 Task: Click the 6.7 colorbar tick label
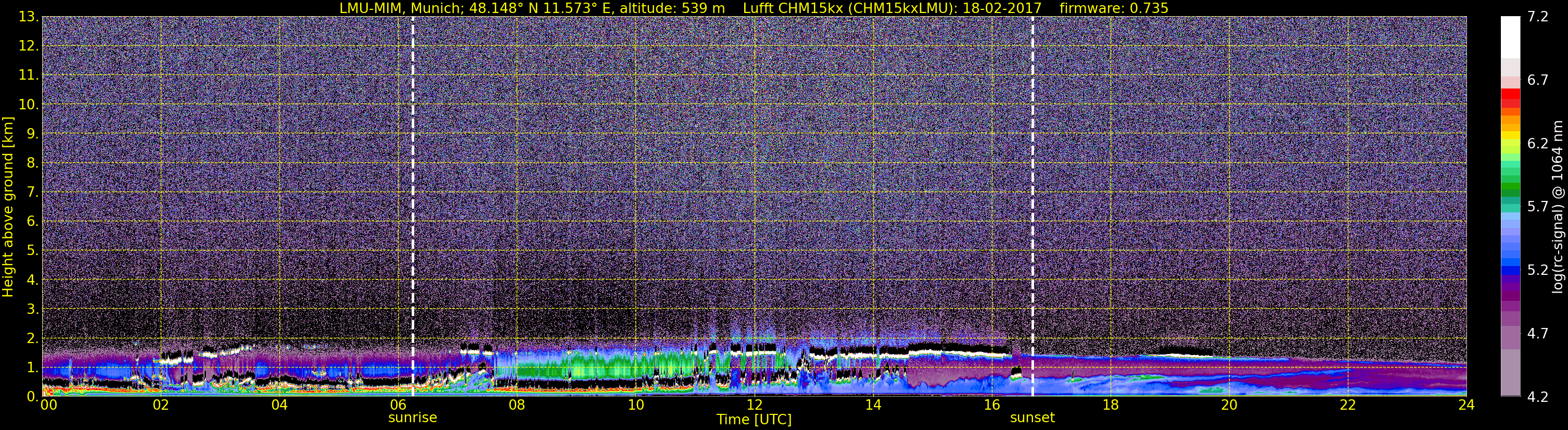(1538, 80)
